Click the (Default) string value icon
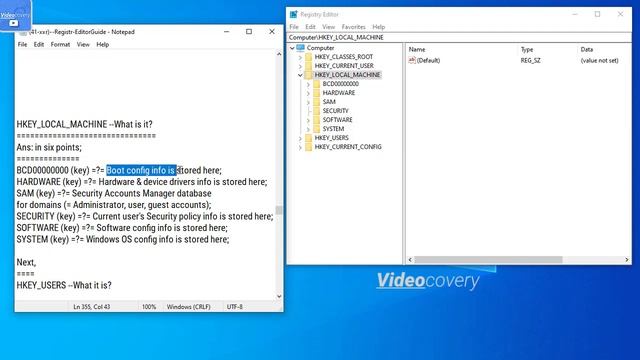This screenshot has width=640, height=360. click(412, 60)
